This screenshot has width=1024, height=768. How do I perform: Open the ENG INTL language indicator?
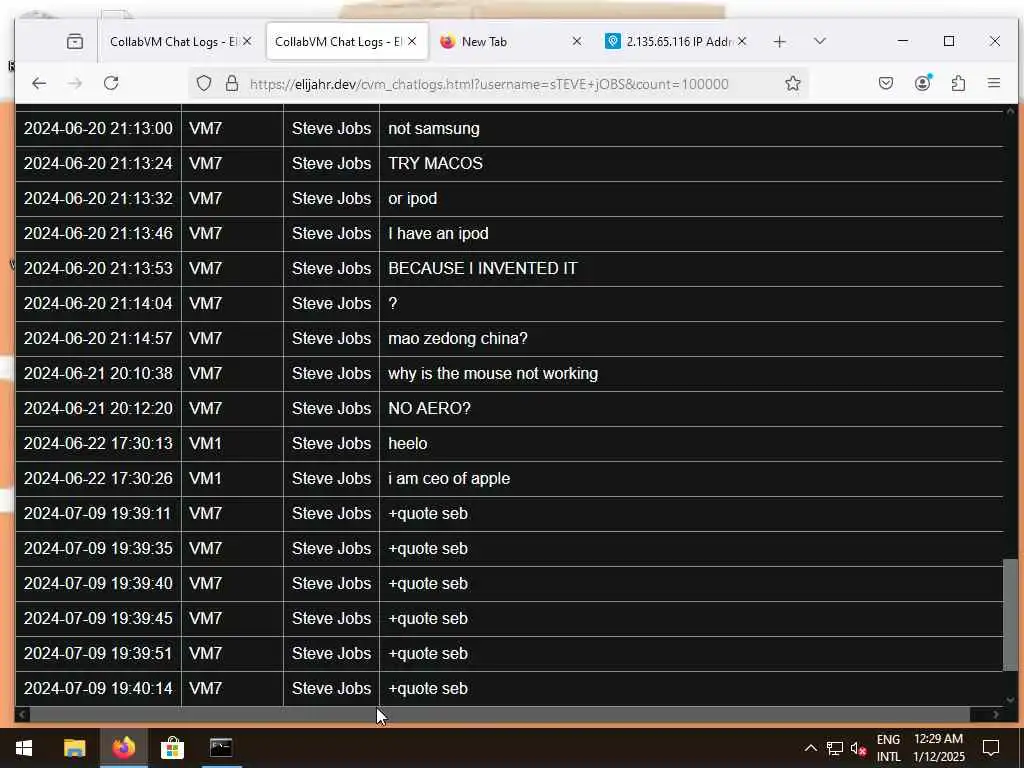pyautogui.click(x=888, y=748)
